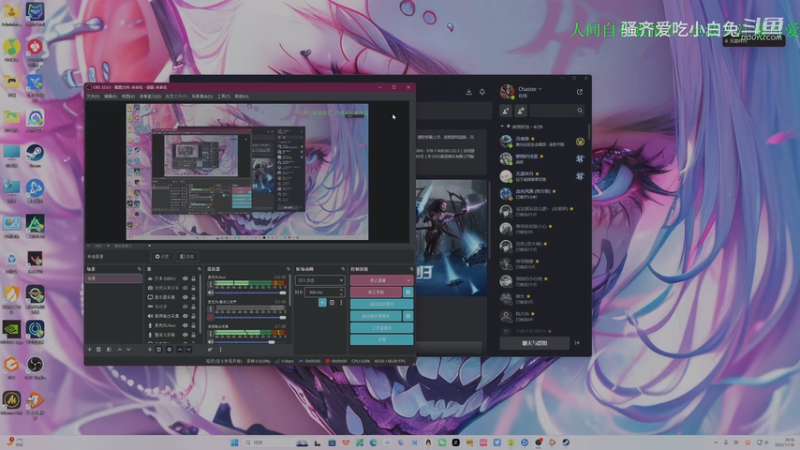The height and width of the screenshot is (450, 800).
Task: Add a new scene transition
Action: pyautogui.click(x=322, y=303)
